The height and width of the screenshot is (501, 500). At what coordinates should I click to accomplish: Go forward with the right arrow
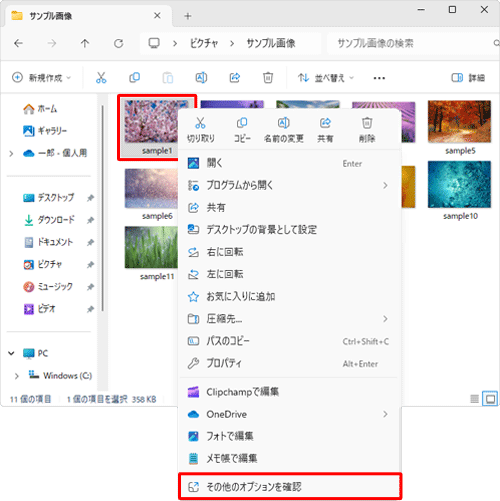point(52,43)
